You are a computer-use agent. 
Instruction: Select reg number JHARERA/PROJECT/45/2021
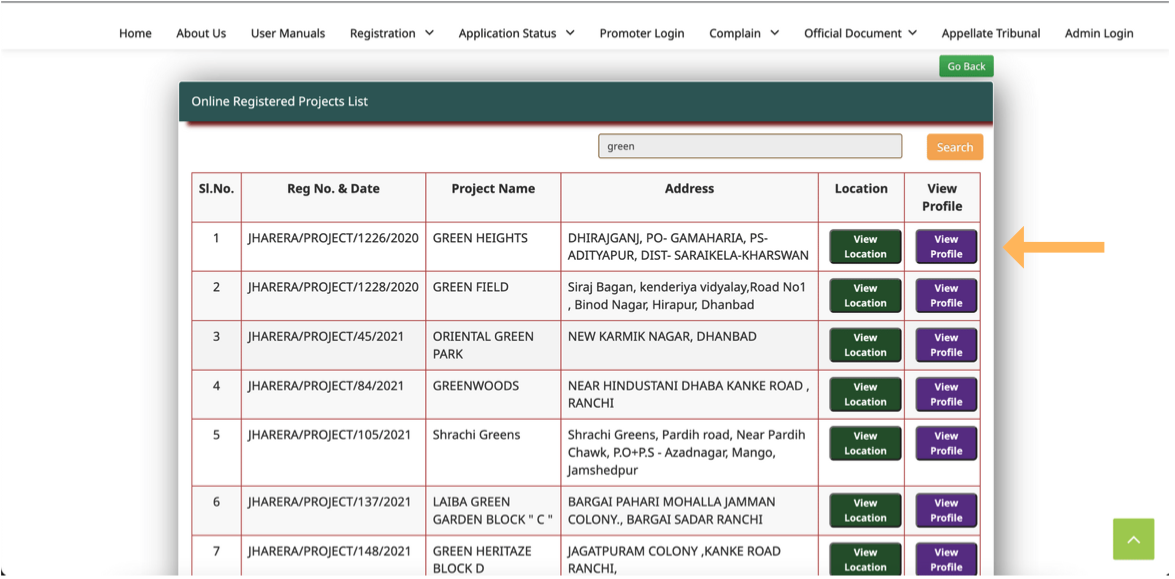tap(326, 336)
